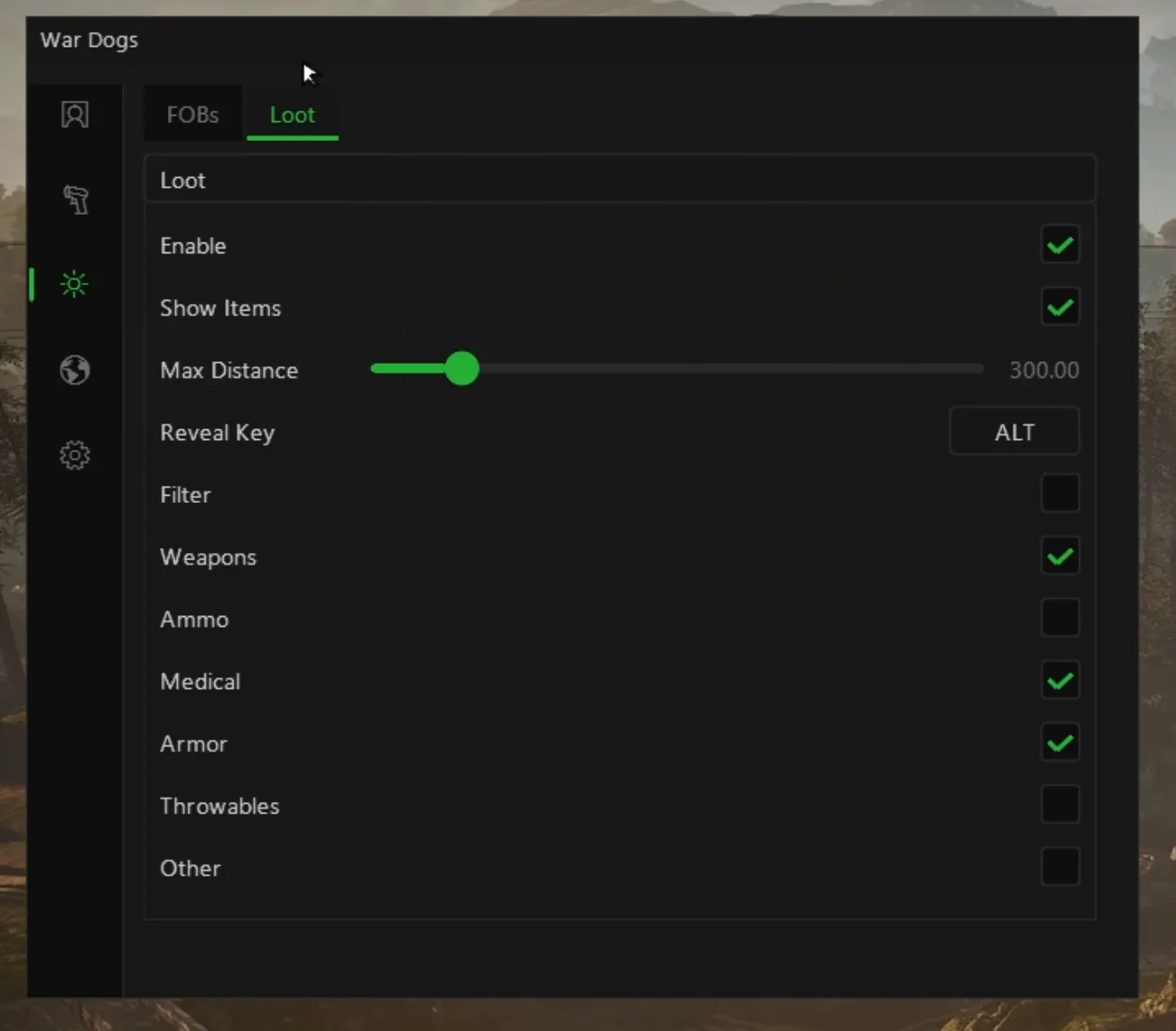Select the Loot tab
The image size is (1176, 1031).
(x=293, y=115)
